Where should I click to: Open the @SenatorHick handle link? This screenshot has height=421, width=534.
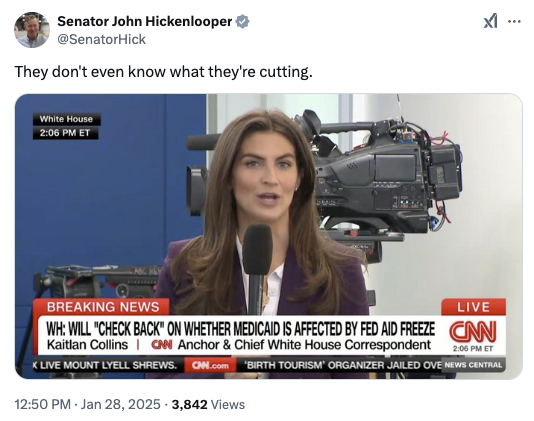click(x=101, y=39)
